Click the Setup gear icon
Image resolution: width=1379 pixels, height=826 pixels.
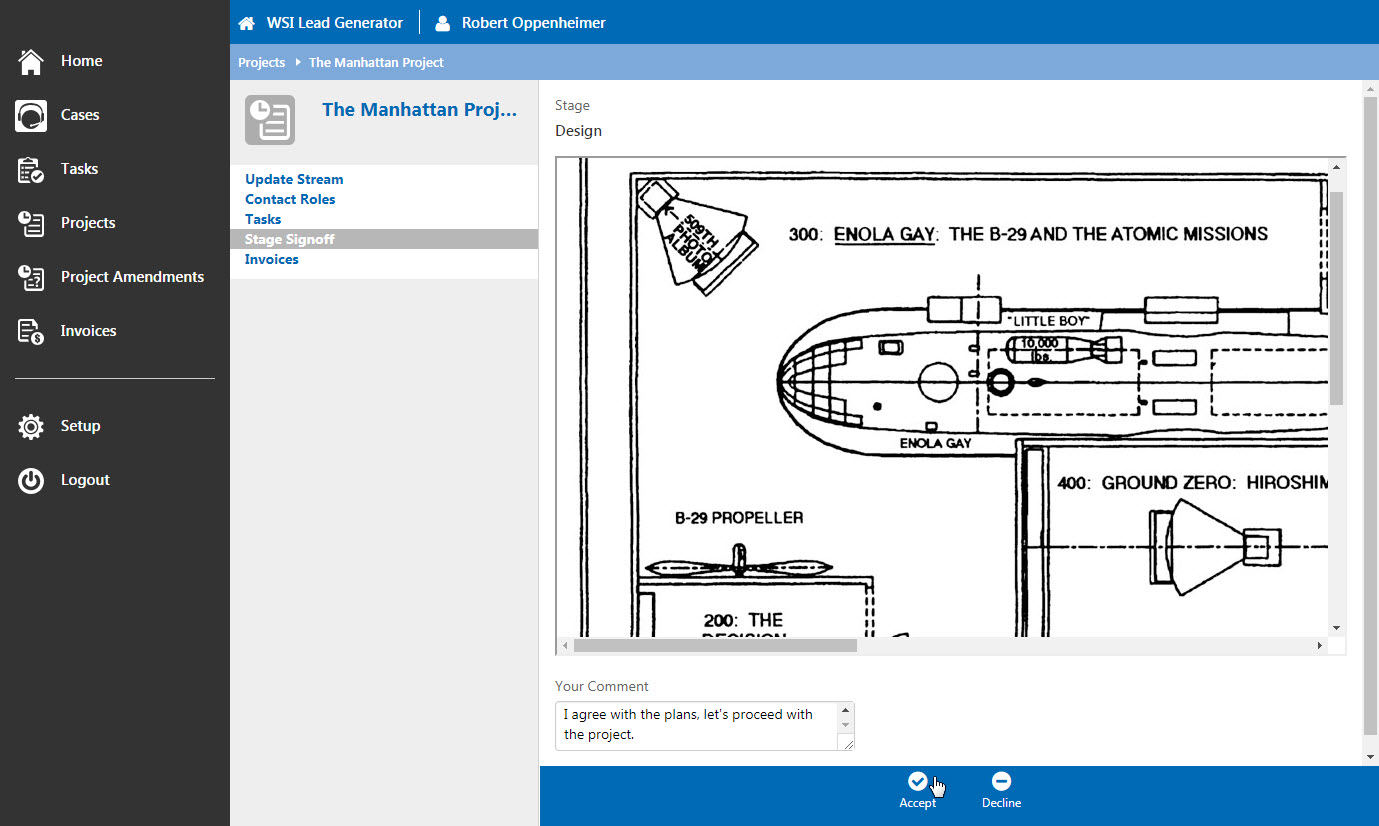point(31,426)
